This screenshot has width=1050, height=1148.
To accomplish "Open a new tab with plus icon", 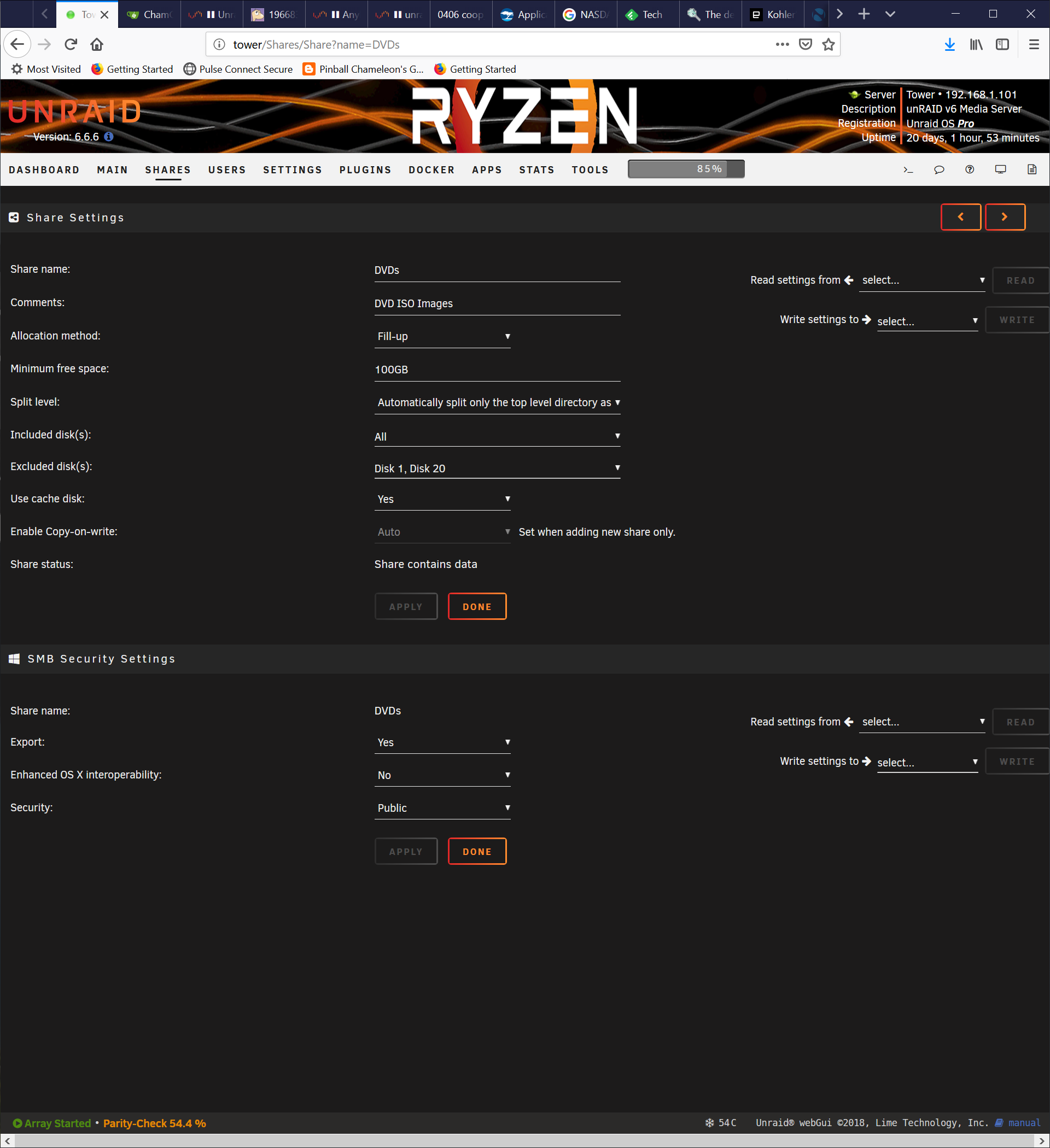I will tap(864, 14).
